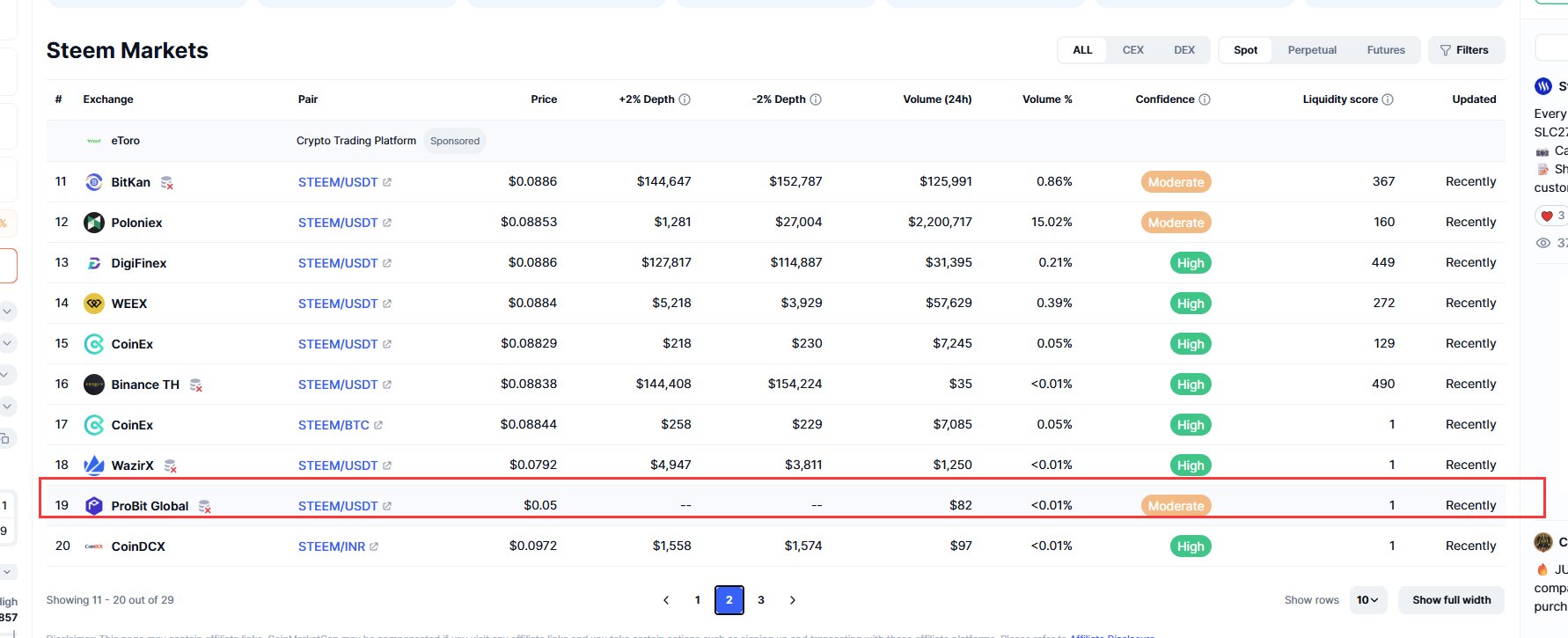The height and width of the screenshot is (638, 1568).
Task: Select the CEX exchange type tab
Action: click(x=1133, y=50)
